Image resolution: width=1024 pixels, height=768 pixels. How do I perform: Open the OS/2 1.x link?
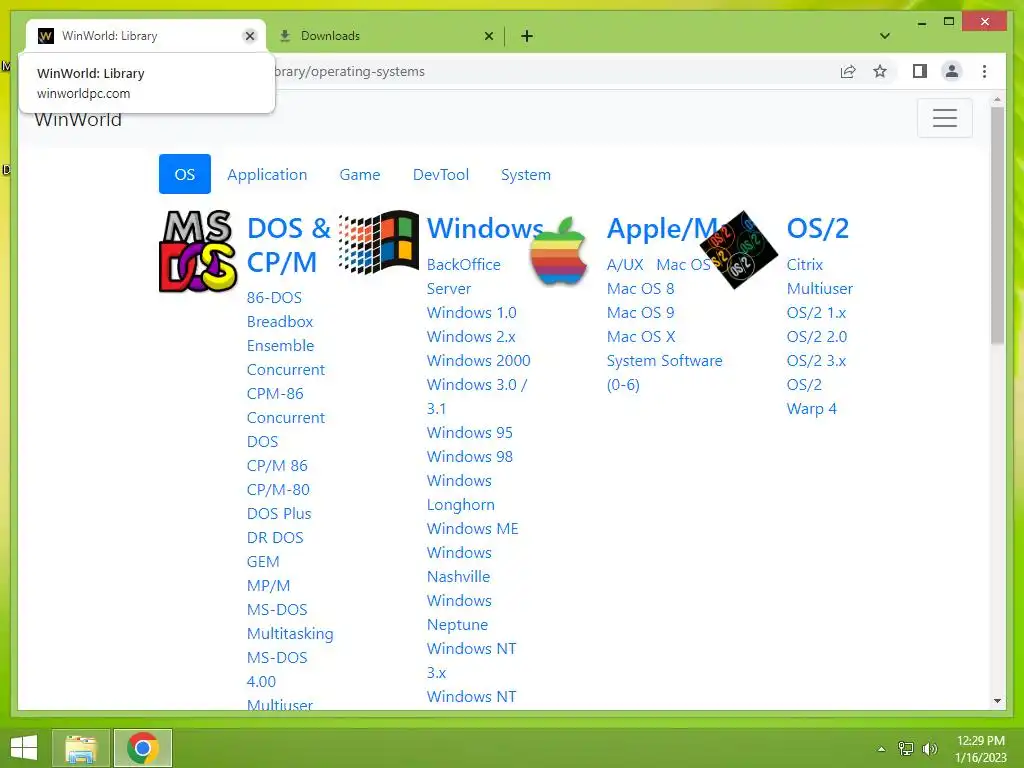coord(816,313)
